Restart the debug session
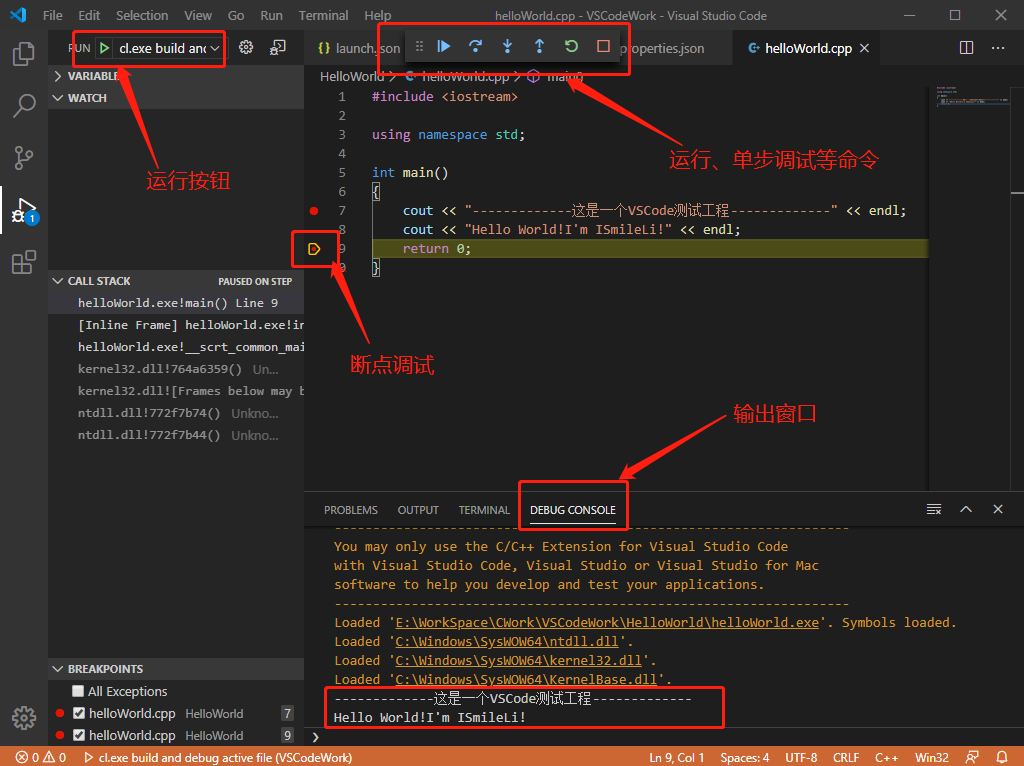 pyautogui.click(x=571, y=46)
